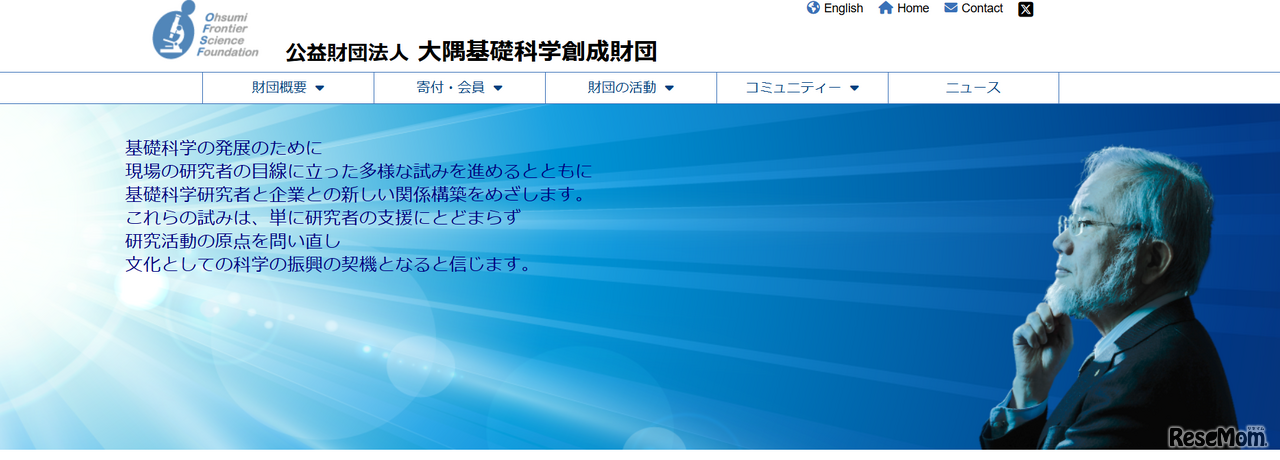Expand the dropdown arrow next to 寄付・会員
The width and height of the screenshot is (1280, 460).
(498, 88)
